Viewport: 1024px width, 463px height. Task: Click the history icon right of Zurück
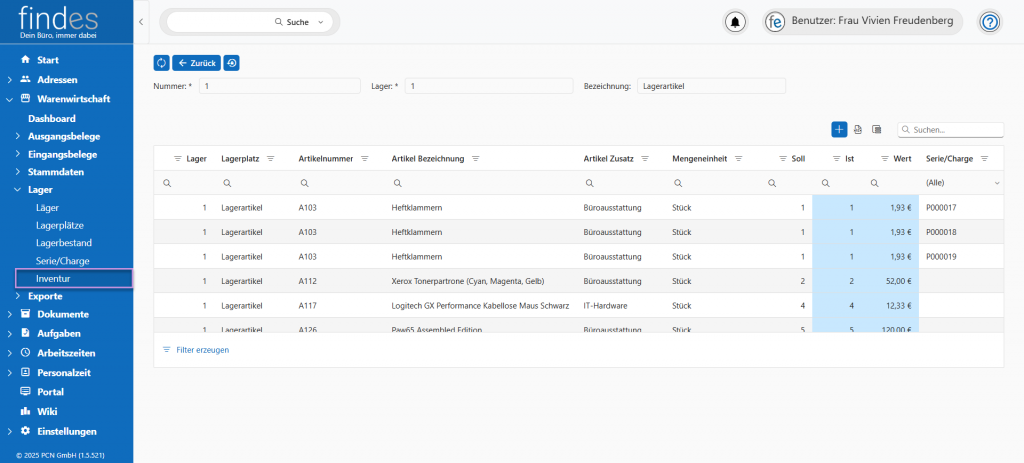231,63
